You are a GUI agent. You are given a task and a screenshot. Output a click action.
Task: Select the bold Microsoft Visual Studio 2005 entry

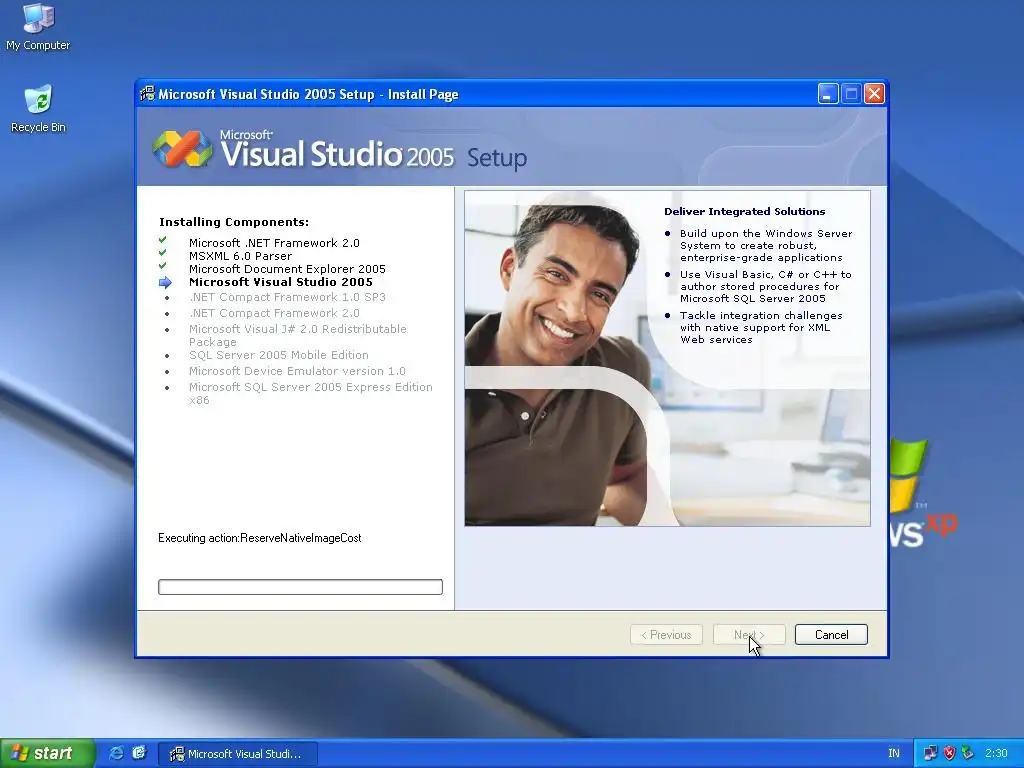pyautogui.click(x=281, y=282)
